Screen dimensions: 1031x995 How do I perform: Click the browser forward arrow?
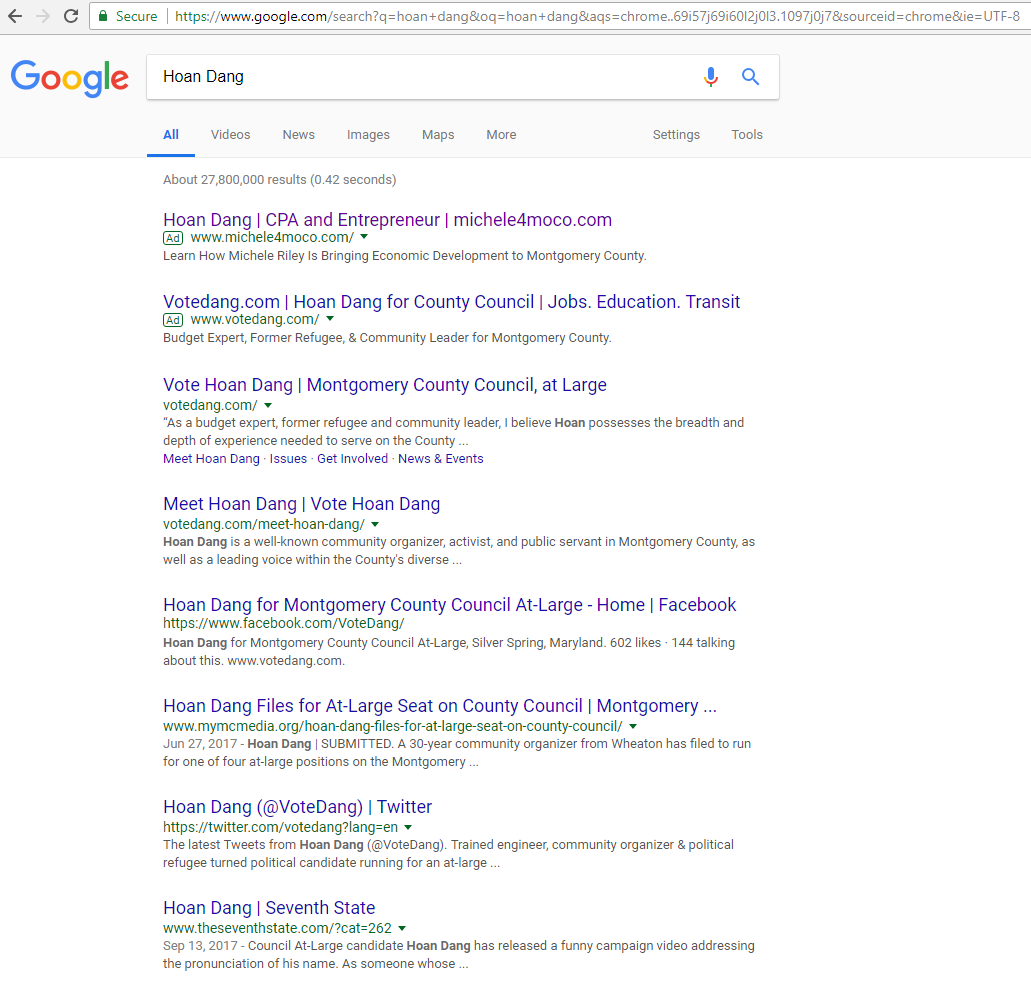(x=43, y=16)
